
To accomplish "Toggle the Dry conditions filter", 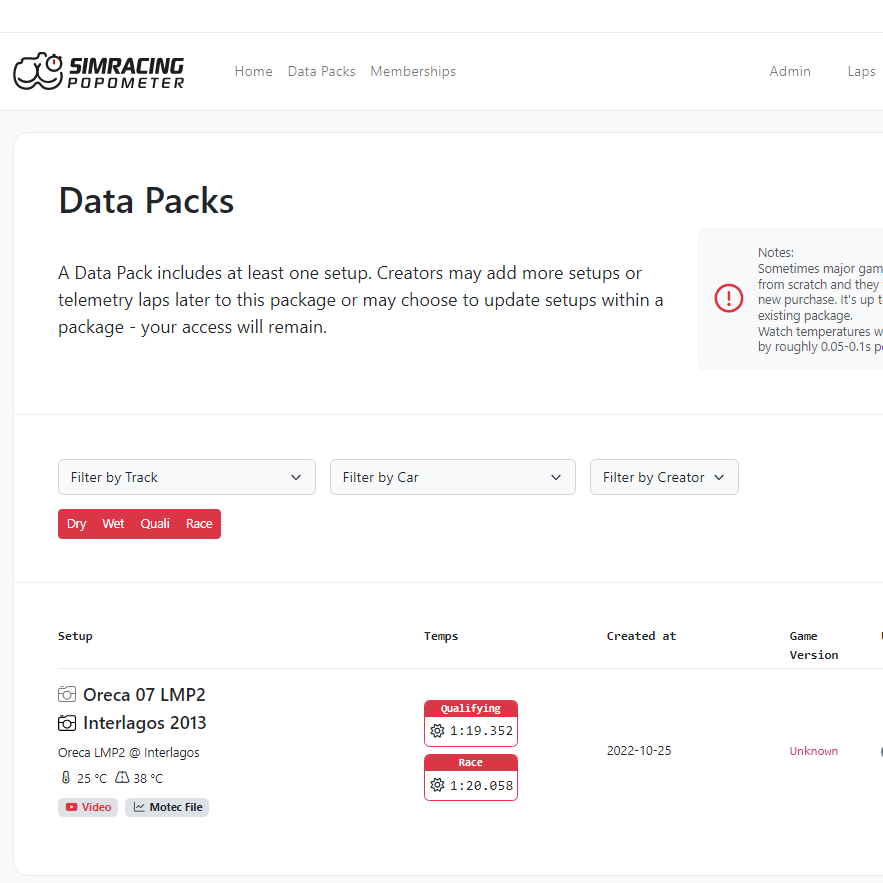I will pyautogui.click(x=77, y=524).
